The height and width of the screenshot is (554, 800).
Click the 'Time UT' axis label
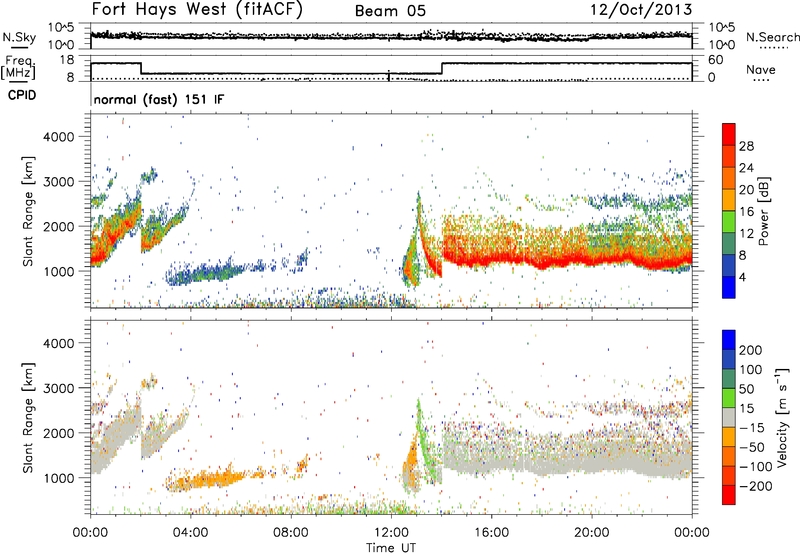coord(391,548)
